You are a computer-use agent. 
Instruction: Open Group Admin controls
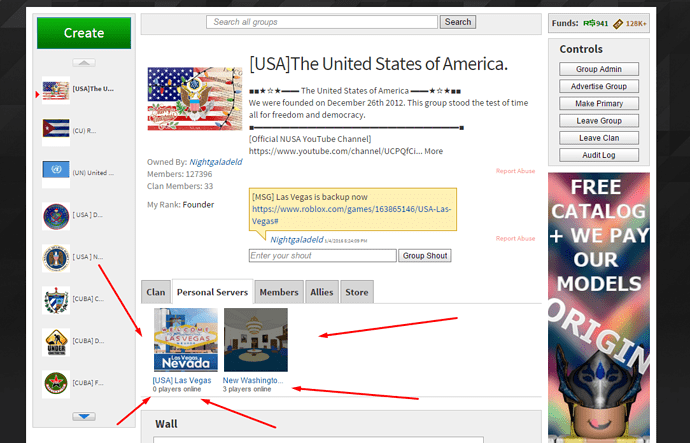point(599,69)
